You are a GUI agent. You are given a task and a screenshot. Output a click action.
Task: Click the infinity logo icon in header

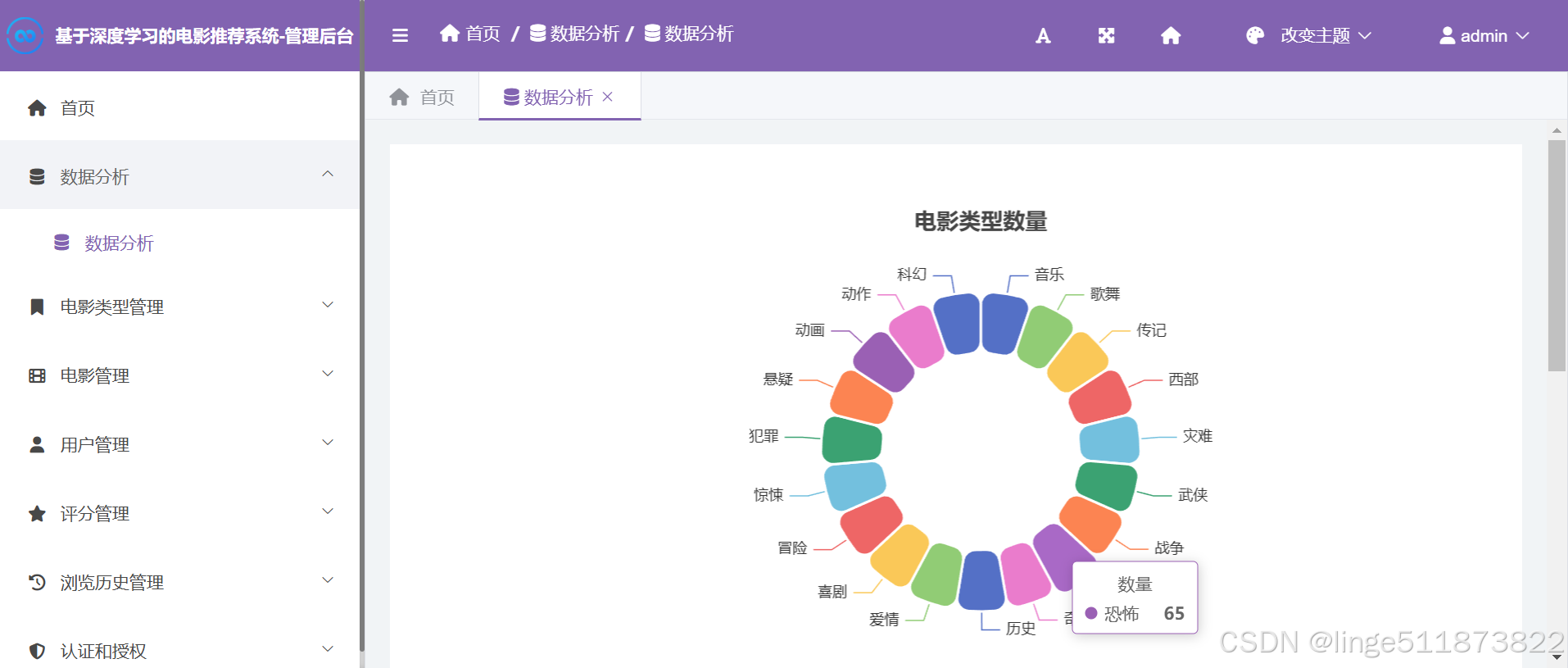[25, 35]
